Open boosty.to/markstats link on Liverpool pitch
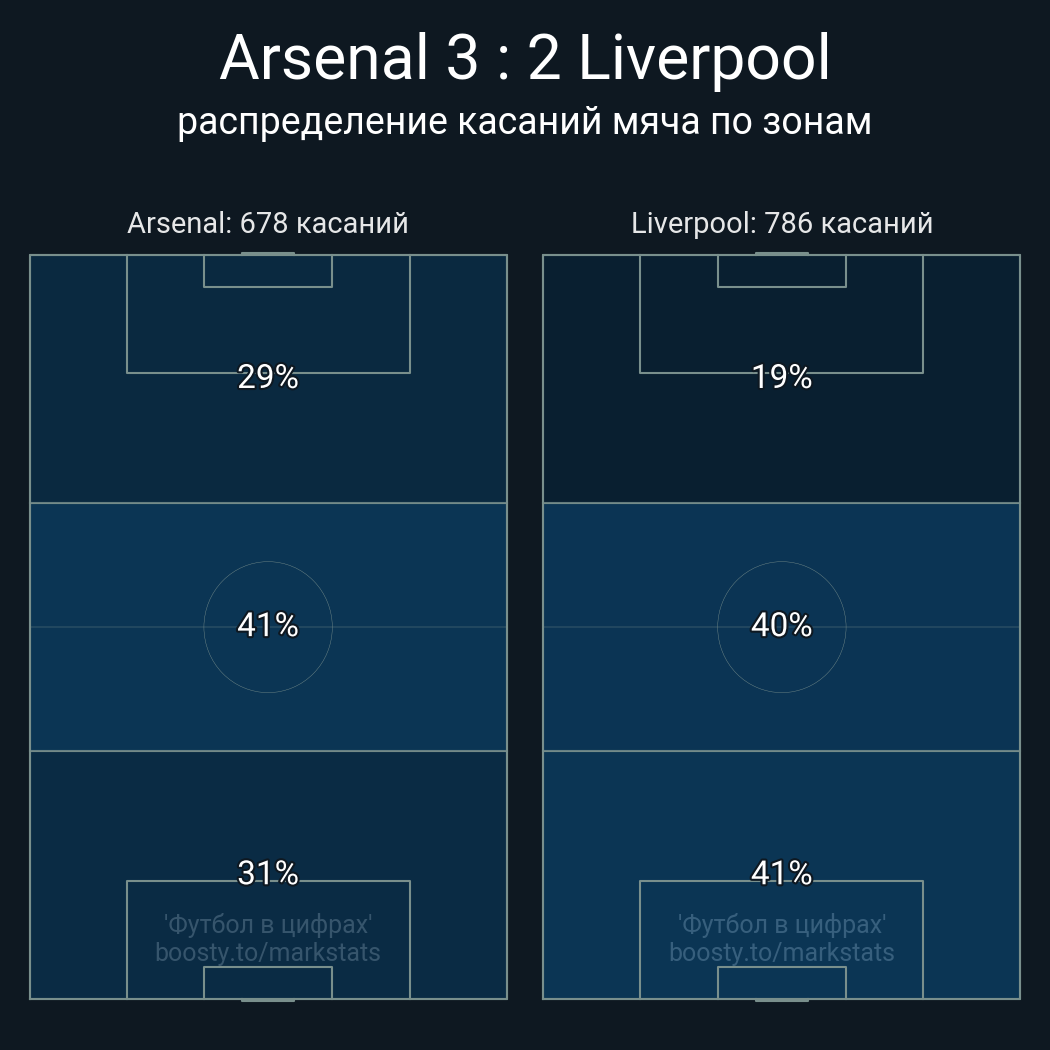 pyautogui.click(x=782, y=952)
